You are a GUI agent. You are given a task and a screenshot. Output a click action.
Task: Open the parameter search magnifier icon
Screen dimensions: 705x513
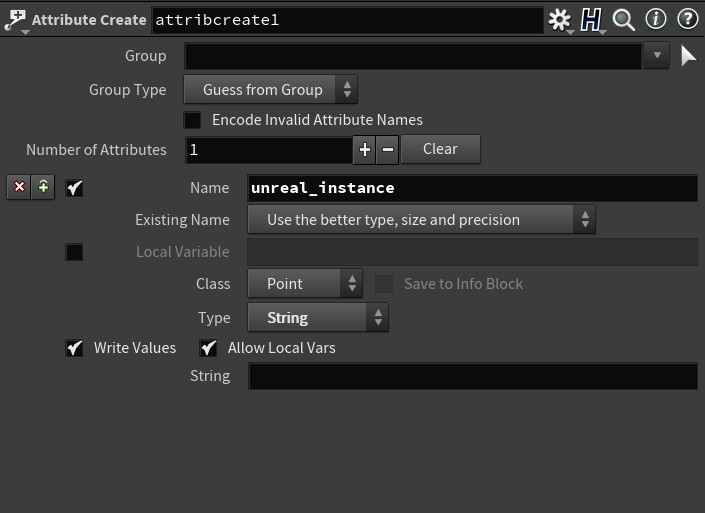(x=624, y=20)
